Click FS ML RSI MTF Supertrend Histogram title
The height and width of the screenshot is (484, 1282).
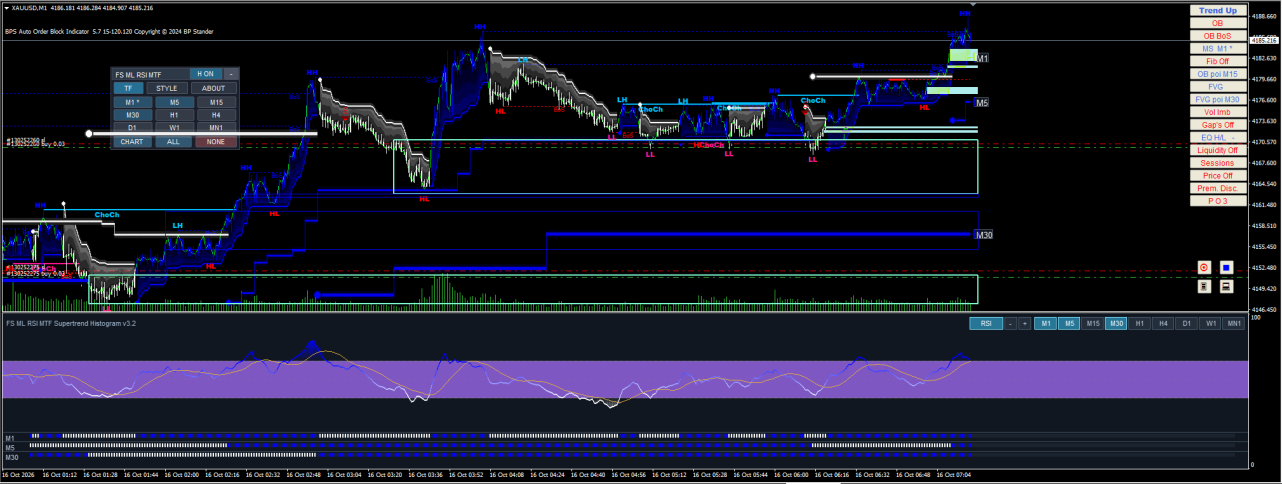[70, 323]
